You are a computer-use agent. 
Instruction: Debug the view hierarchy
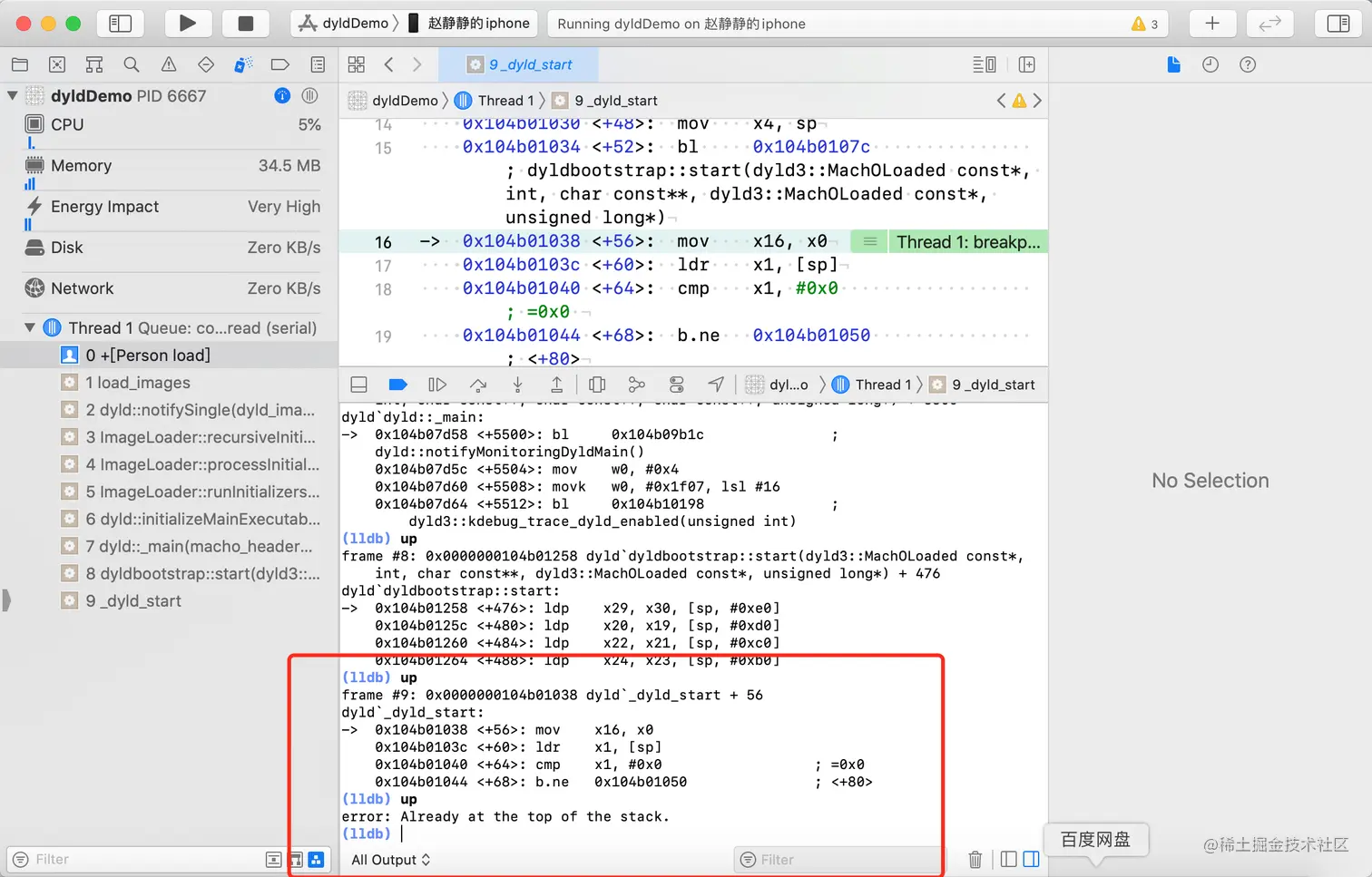tap(597, 385)
